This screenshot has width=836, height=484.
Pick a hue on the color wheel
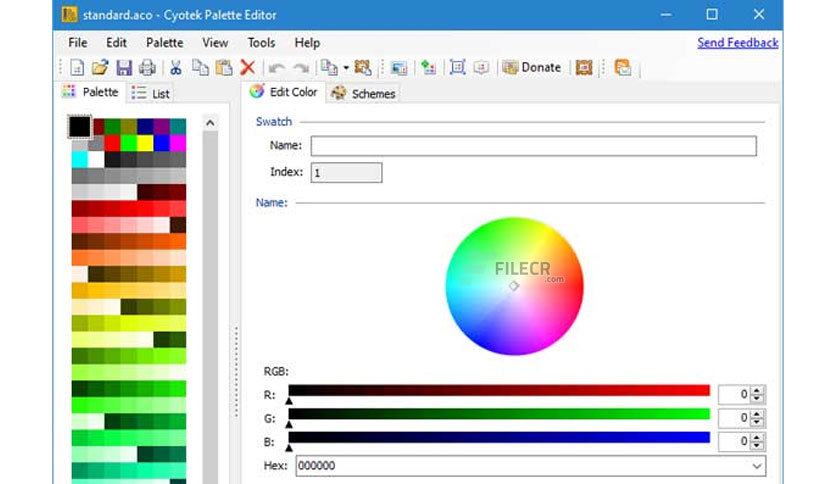click(515, 286)
